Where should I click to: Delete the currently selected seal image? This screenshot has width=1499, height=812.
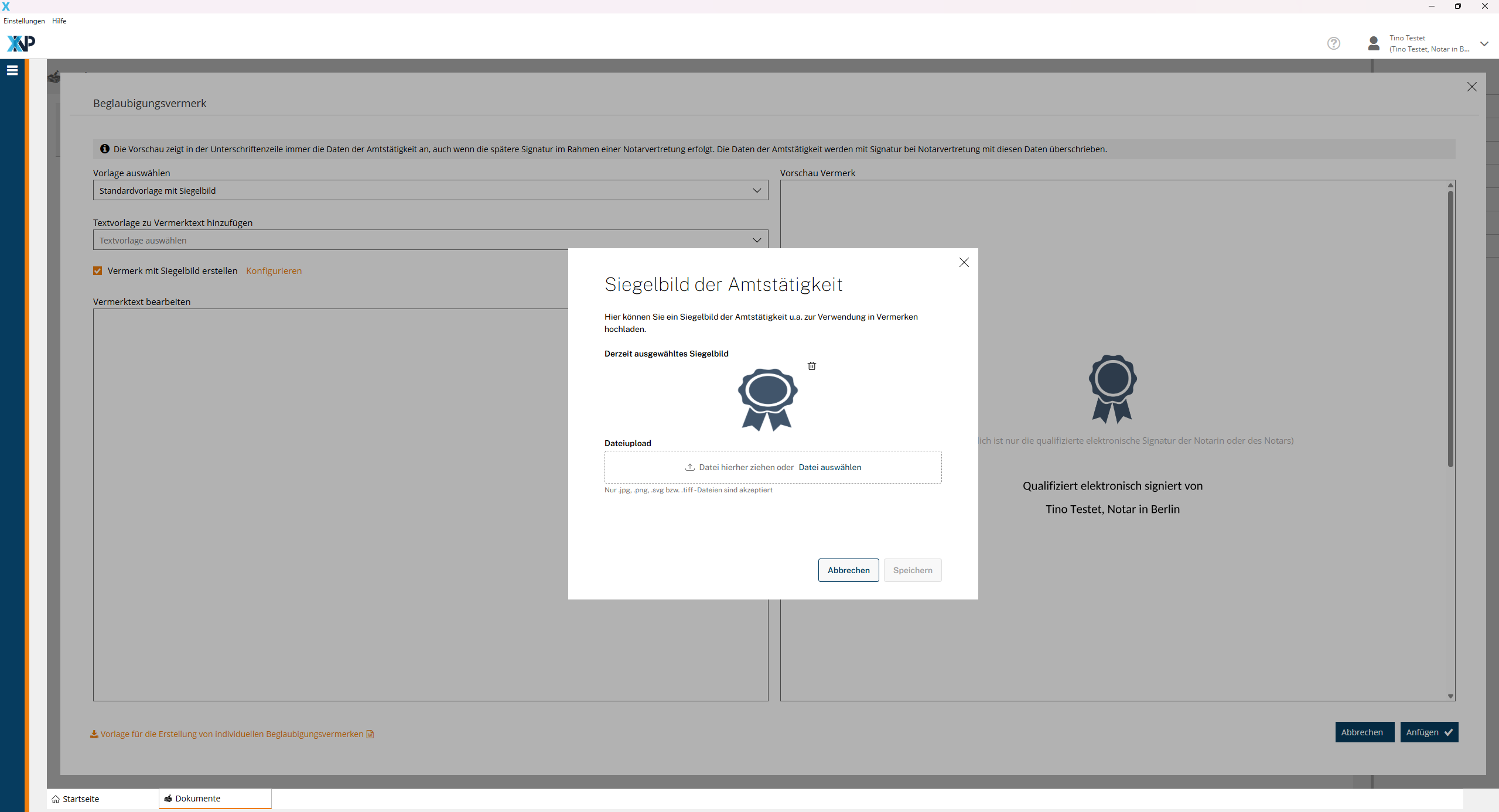812,366
